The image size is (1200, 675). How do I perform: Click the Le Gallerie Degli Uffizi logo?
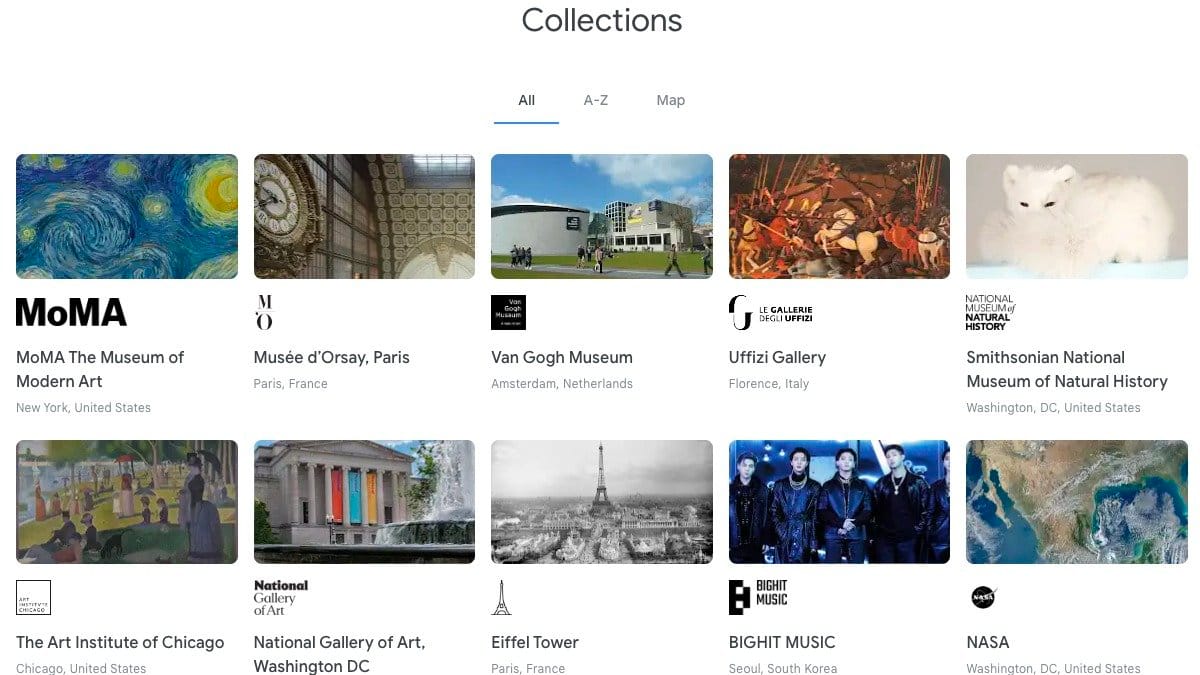coord(770,313)
